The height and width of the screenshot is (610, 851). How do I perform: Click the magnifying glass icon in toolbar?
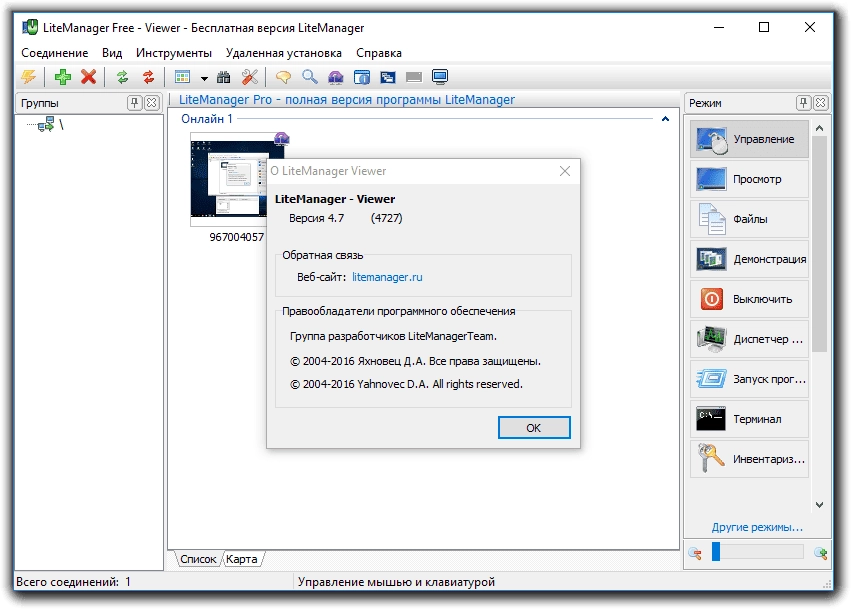coord(310,77)
